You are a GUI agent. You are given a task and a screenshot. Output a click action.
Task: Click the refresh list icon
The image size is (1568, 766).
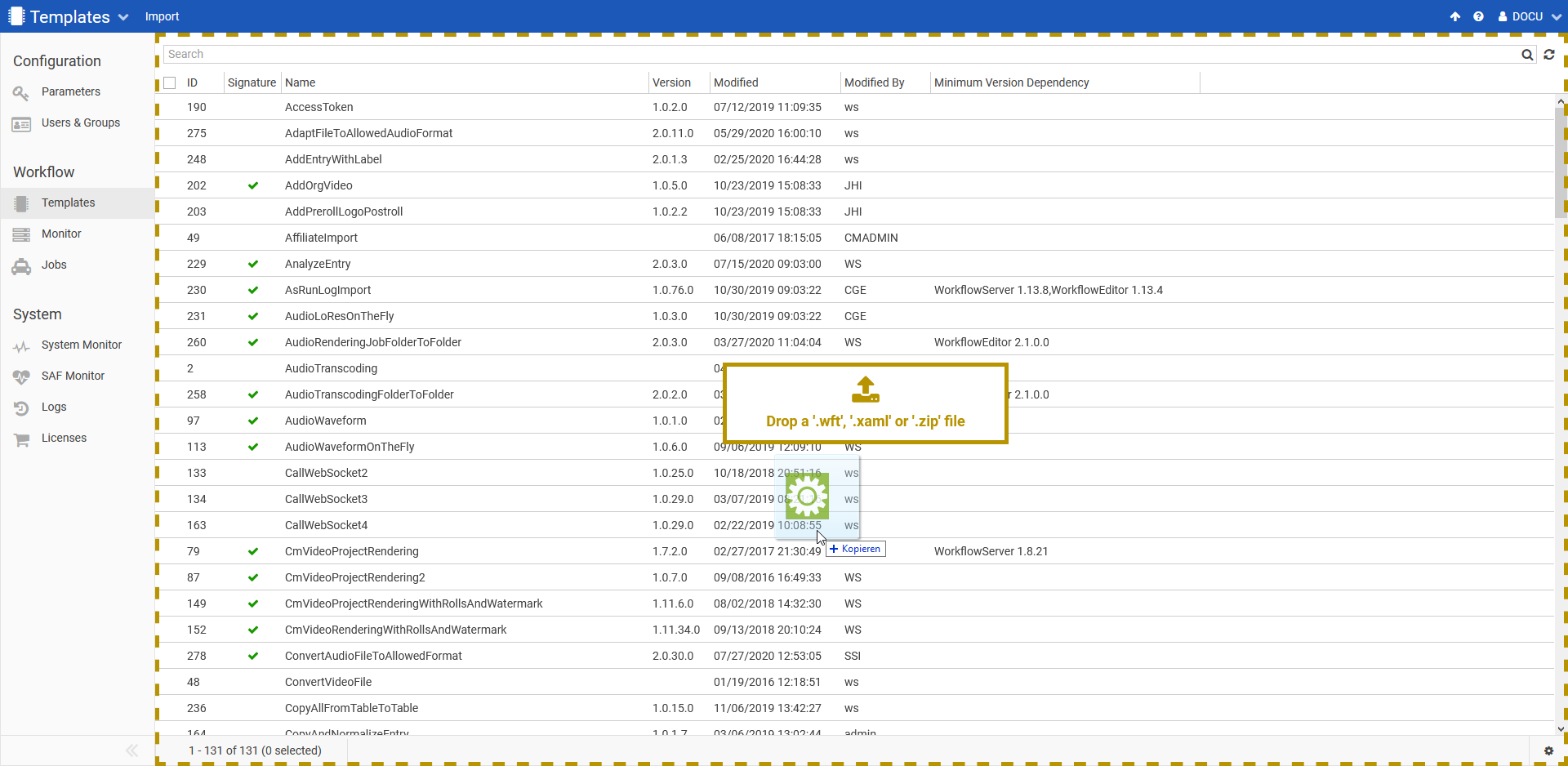point(1549,55)
